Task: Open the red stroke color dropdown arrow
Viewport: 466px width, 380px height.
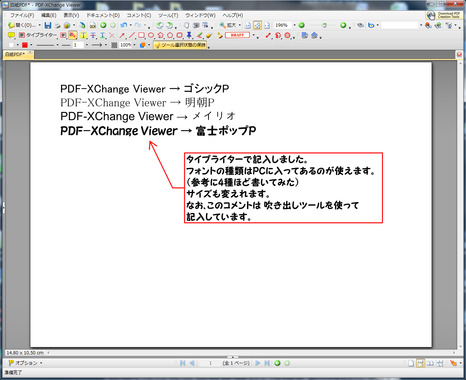Action: point(31,45)
